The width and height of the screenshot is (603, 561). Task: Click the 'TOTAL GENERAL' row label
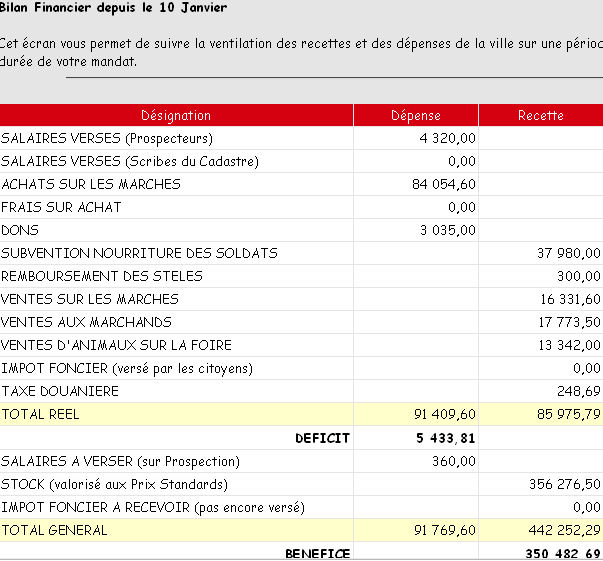(x=54, y=531)
